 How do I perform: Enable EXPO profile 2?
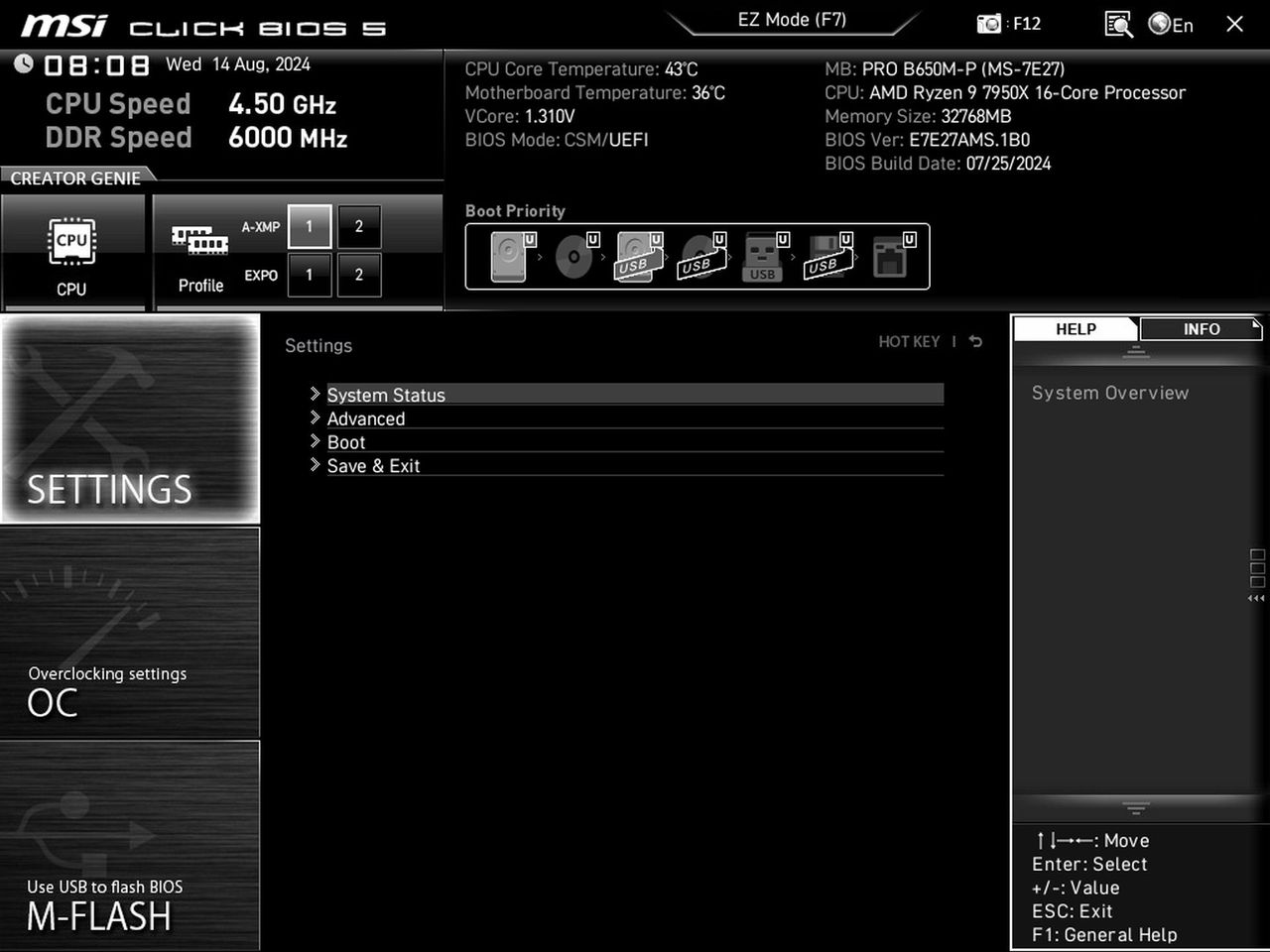pyautogui.click(x=359, y=275)
